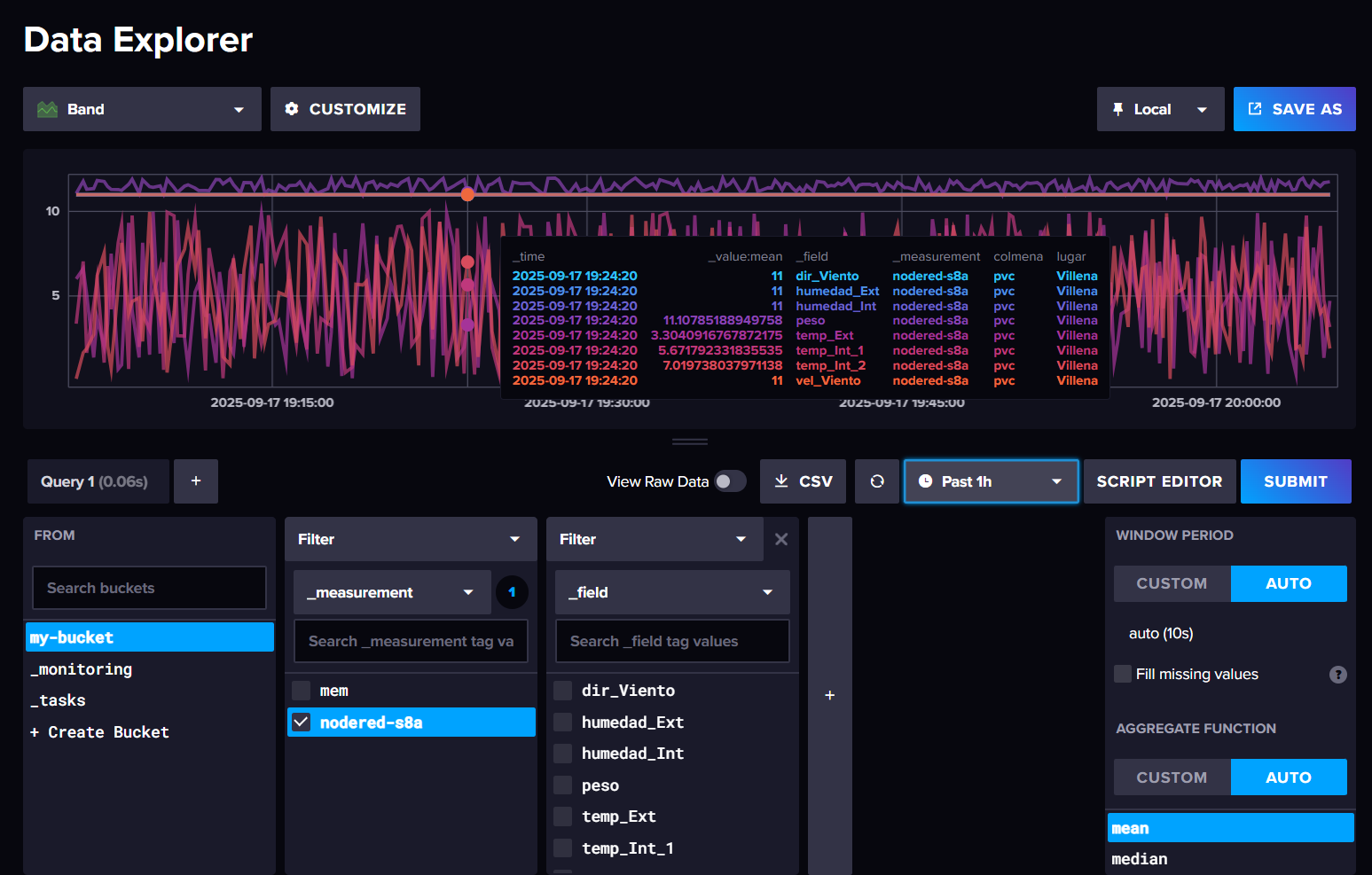Refresh data with the circular arrow icon
This screenshot has height=875, width=1372.
pyautogui.click(x=876, y=480)
